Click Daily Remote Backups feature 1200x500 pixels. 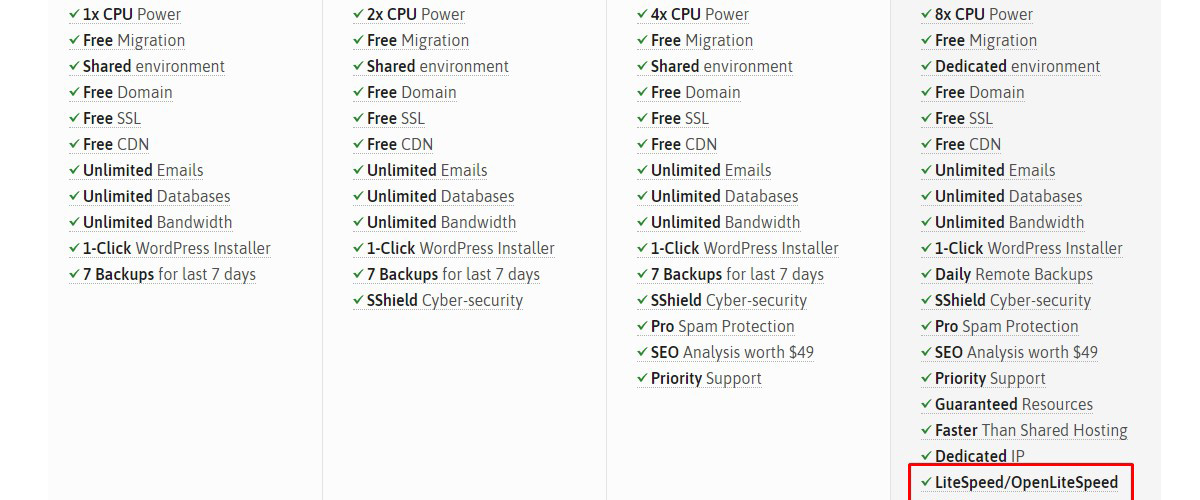(1013, 274)
